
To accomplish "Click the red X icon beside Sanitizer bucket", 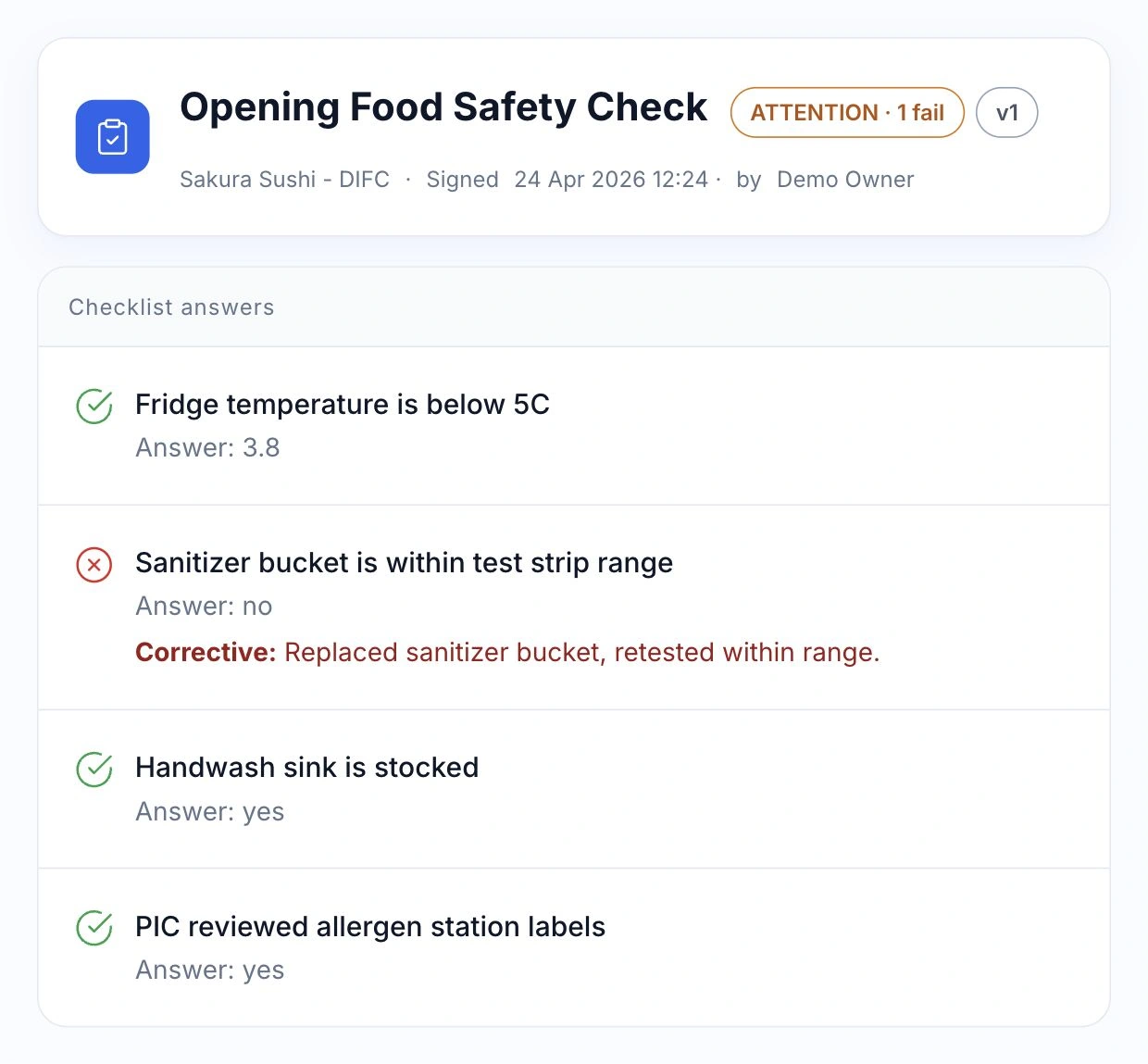I will pos(94,564).
